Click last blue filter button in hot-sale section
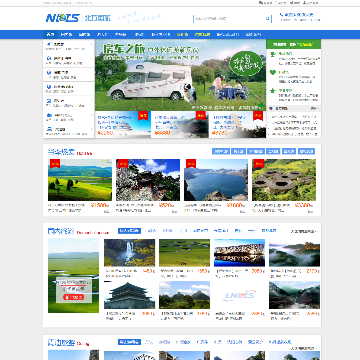The image size is (360, 360). pyautogui.click(x=306, y=151)
